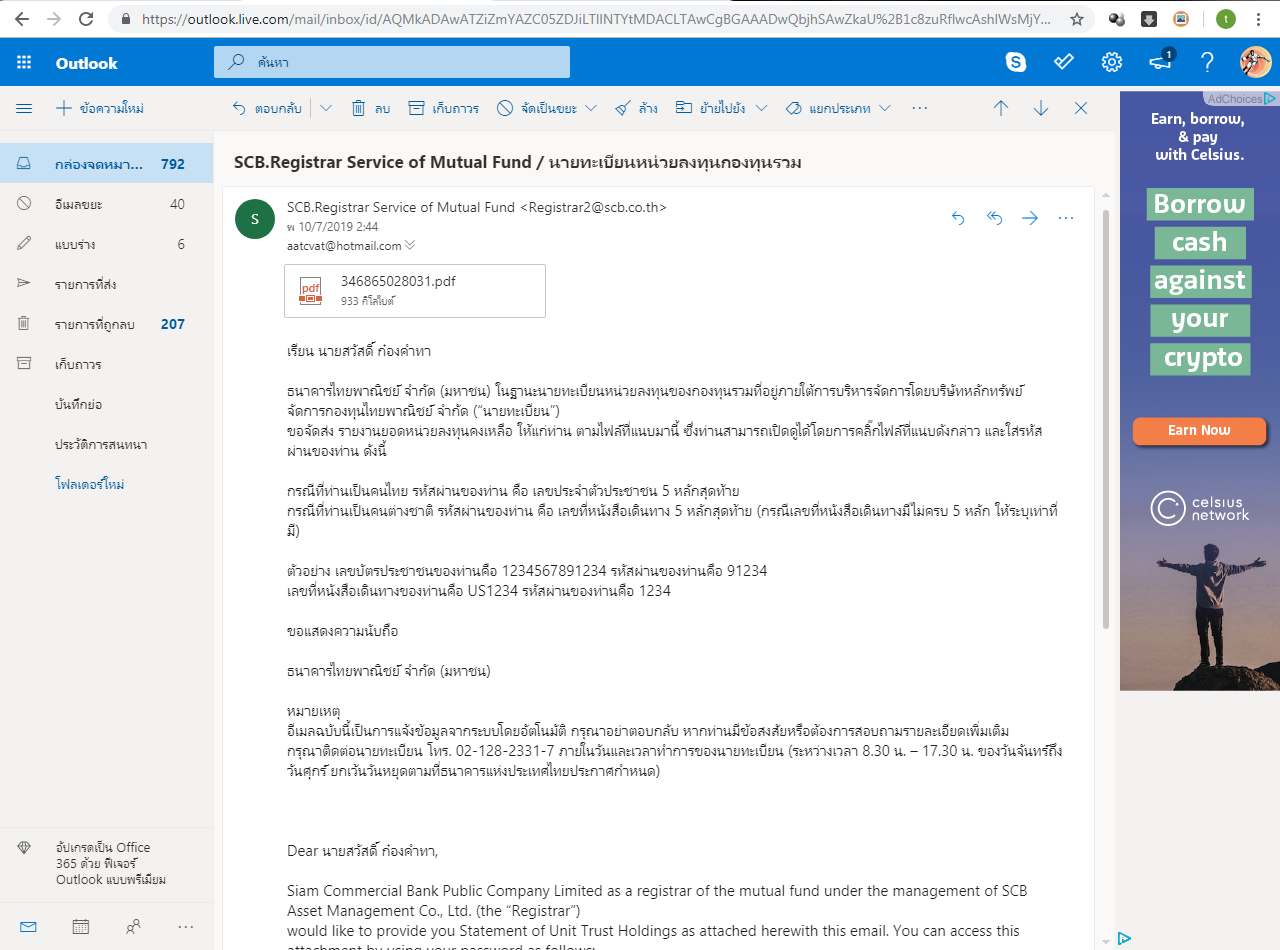Open the Skype icon in header
This screenshot has height=950, width=1280.
click(1016, 63)
